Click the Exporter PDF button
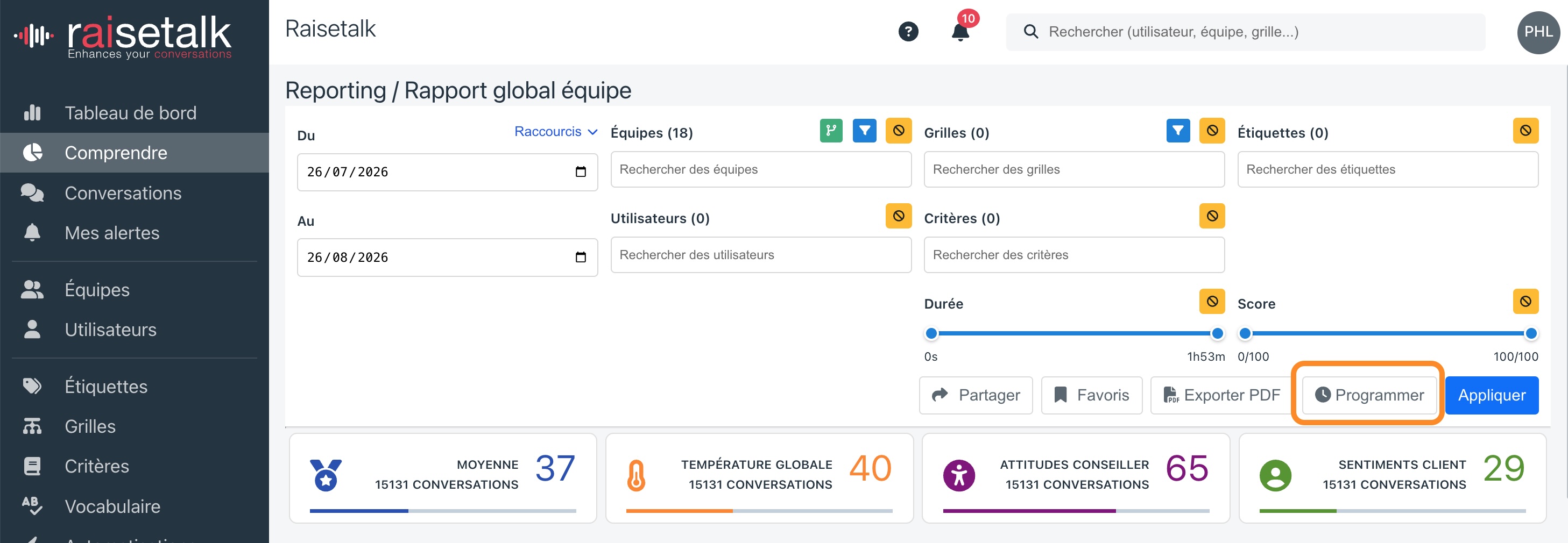This screenshot has width=1568, height=543. (1221, 395)
